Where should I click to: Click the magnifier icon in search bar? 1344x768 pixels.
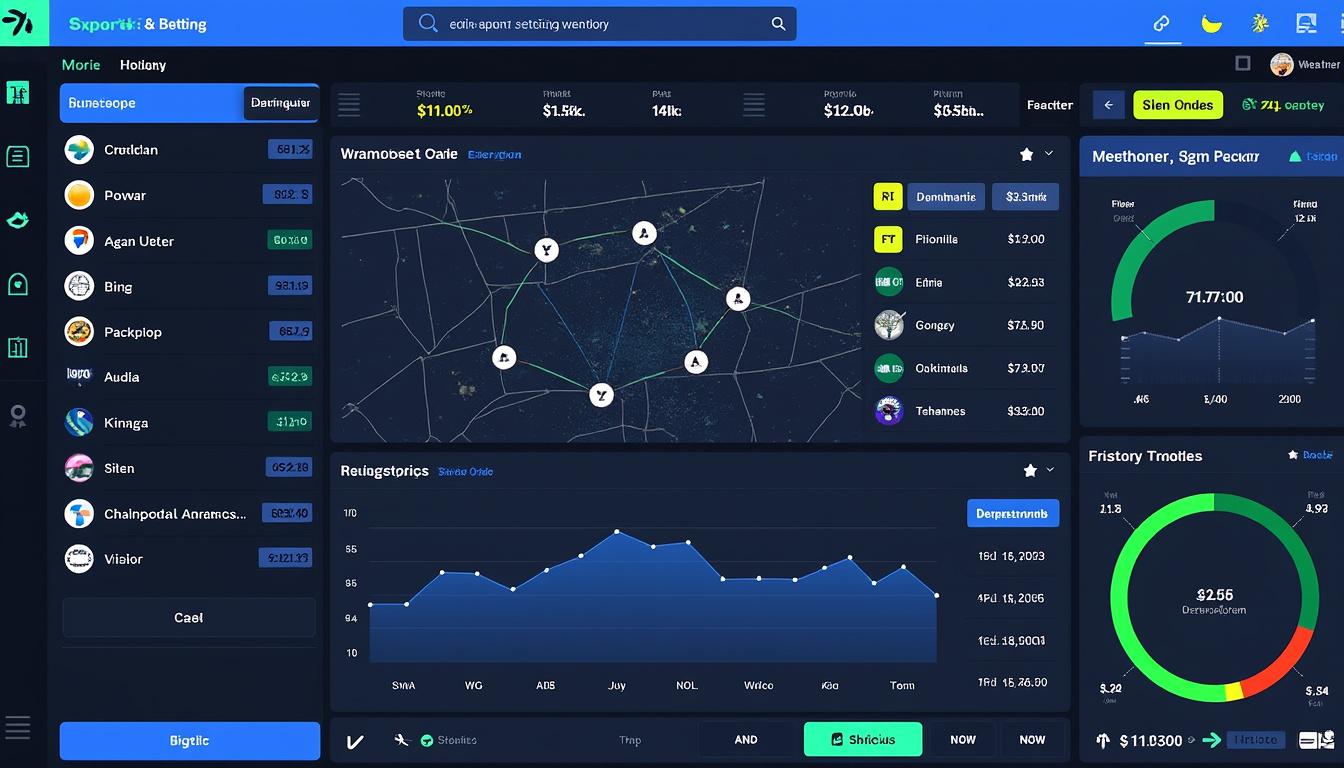778,24
